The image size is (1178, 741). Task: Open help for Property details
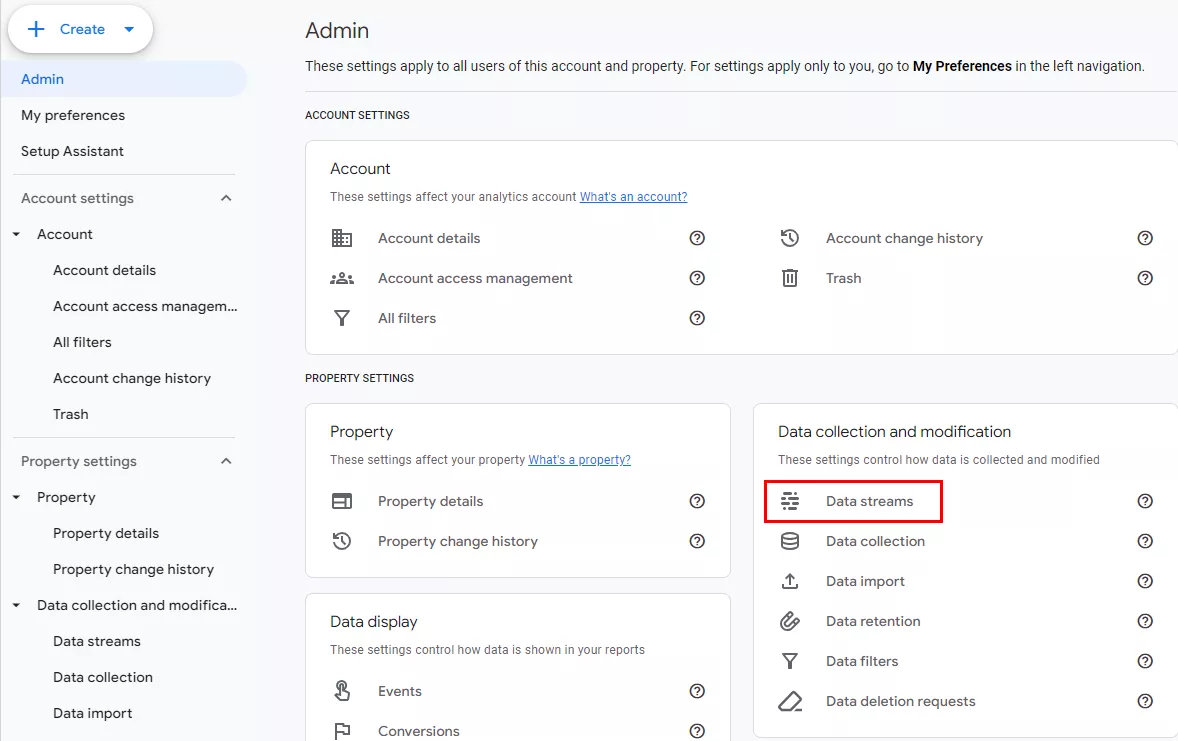697,501
